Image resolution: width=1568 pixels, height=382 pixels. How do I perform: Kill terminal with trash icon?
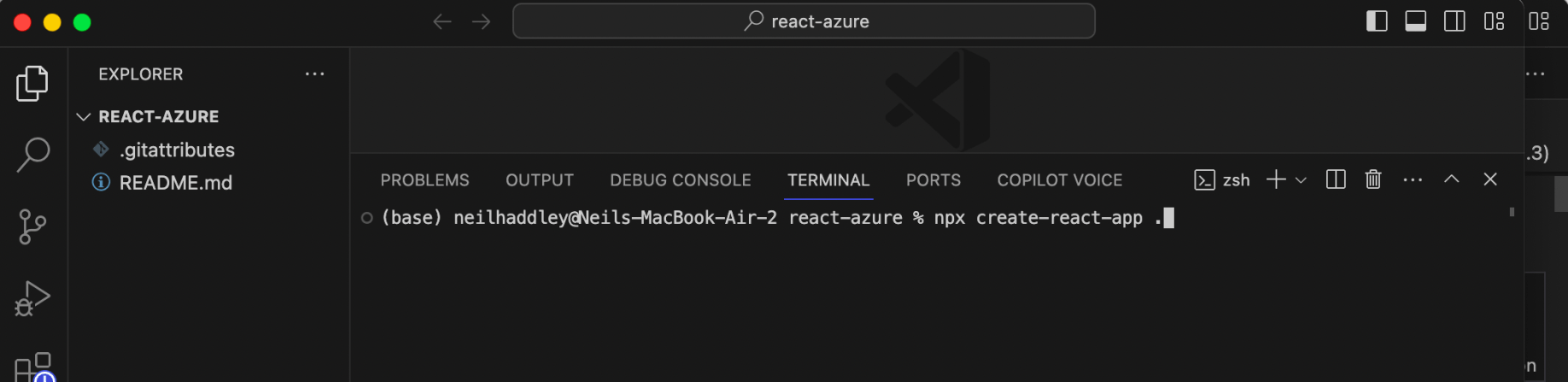point(1372,179)
